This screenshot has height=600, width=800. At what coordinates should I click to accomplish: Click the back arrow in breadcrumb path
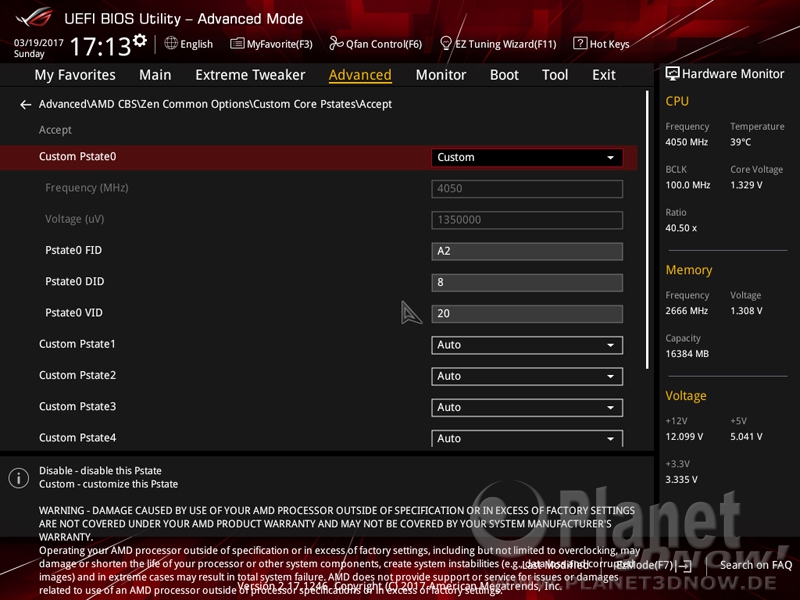(x=26, y=105)
